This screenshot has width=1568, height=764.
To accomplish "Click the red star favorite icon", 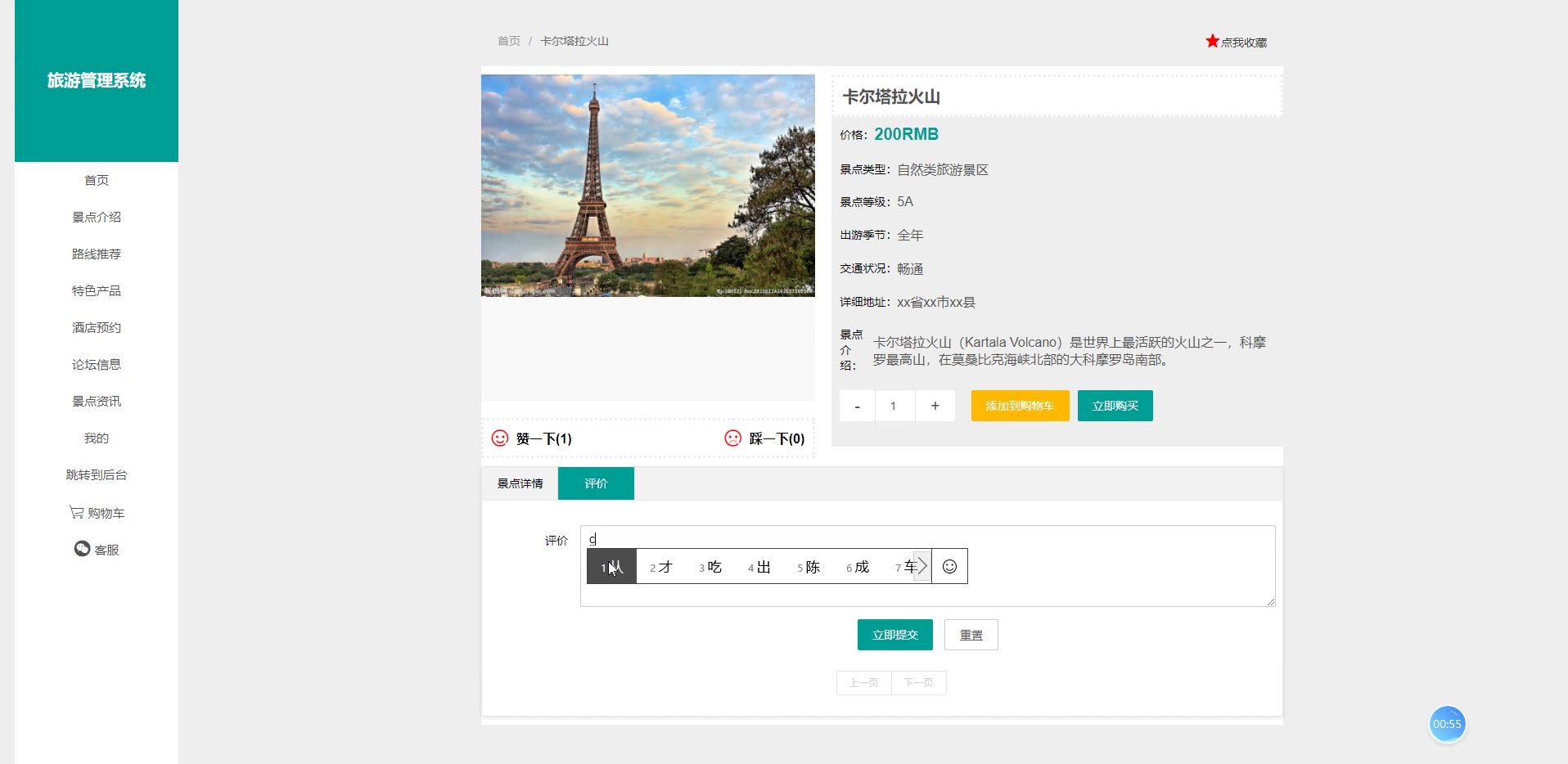I will (x=1212, y=41).
